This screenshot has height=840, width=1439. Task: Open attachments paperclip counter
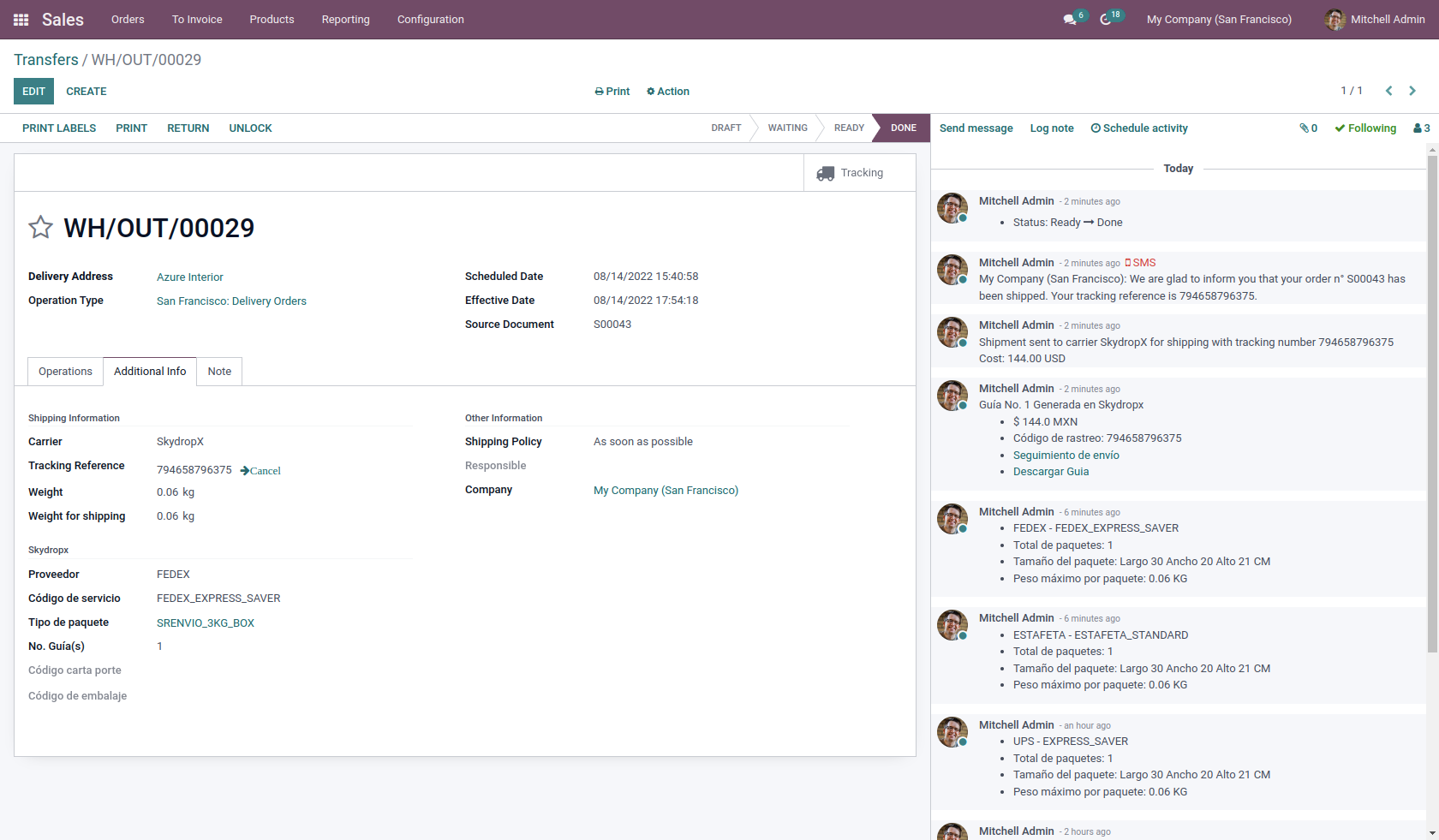coord(1308,128)
